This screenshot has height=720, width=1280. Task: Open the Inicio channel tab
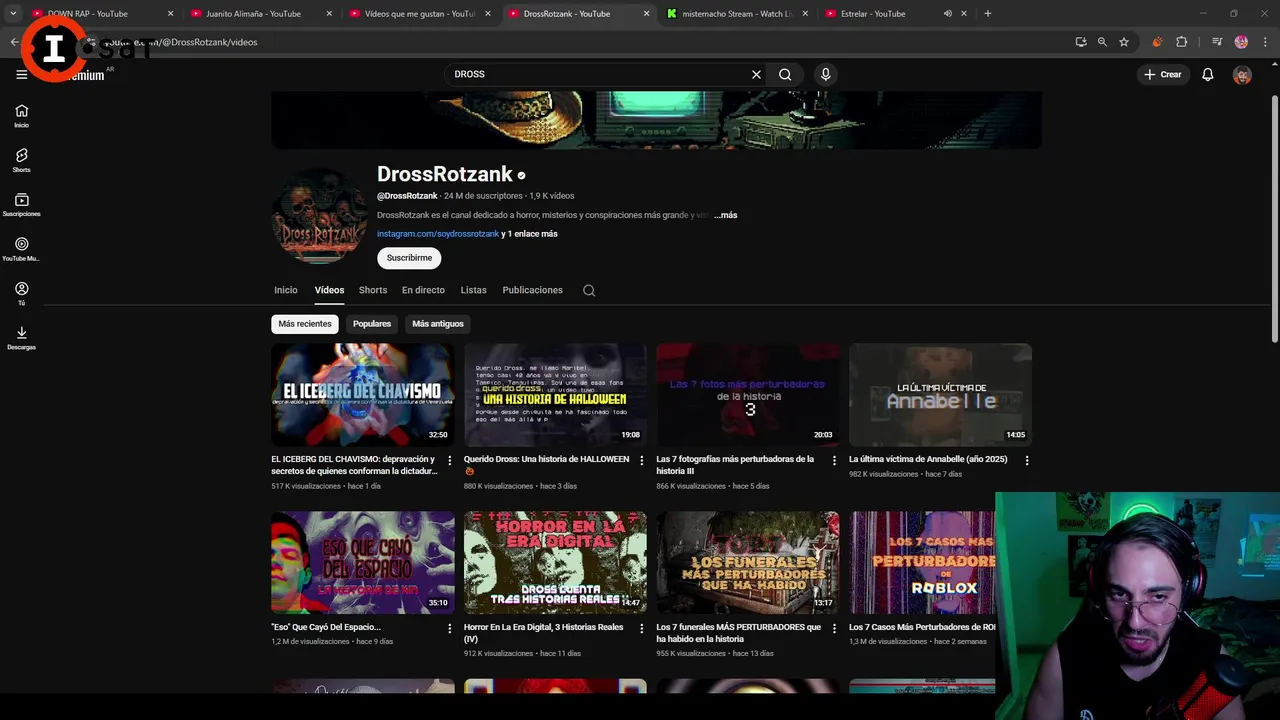[286, 290]
